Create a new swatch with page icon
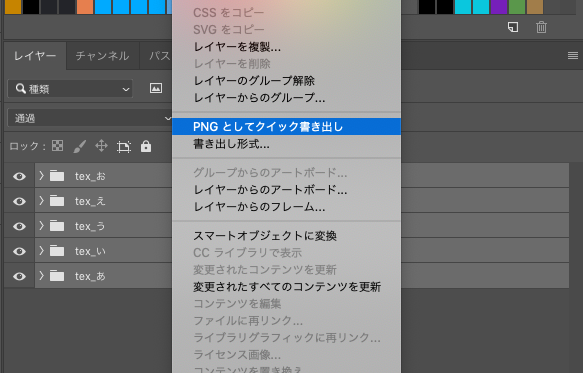This screenshot has height=373, width=583. click(513, 27)
